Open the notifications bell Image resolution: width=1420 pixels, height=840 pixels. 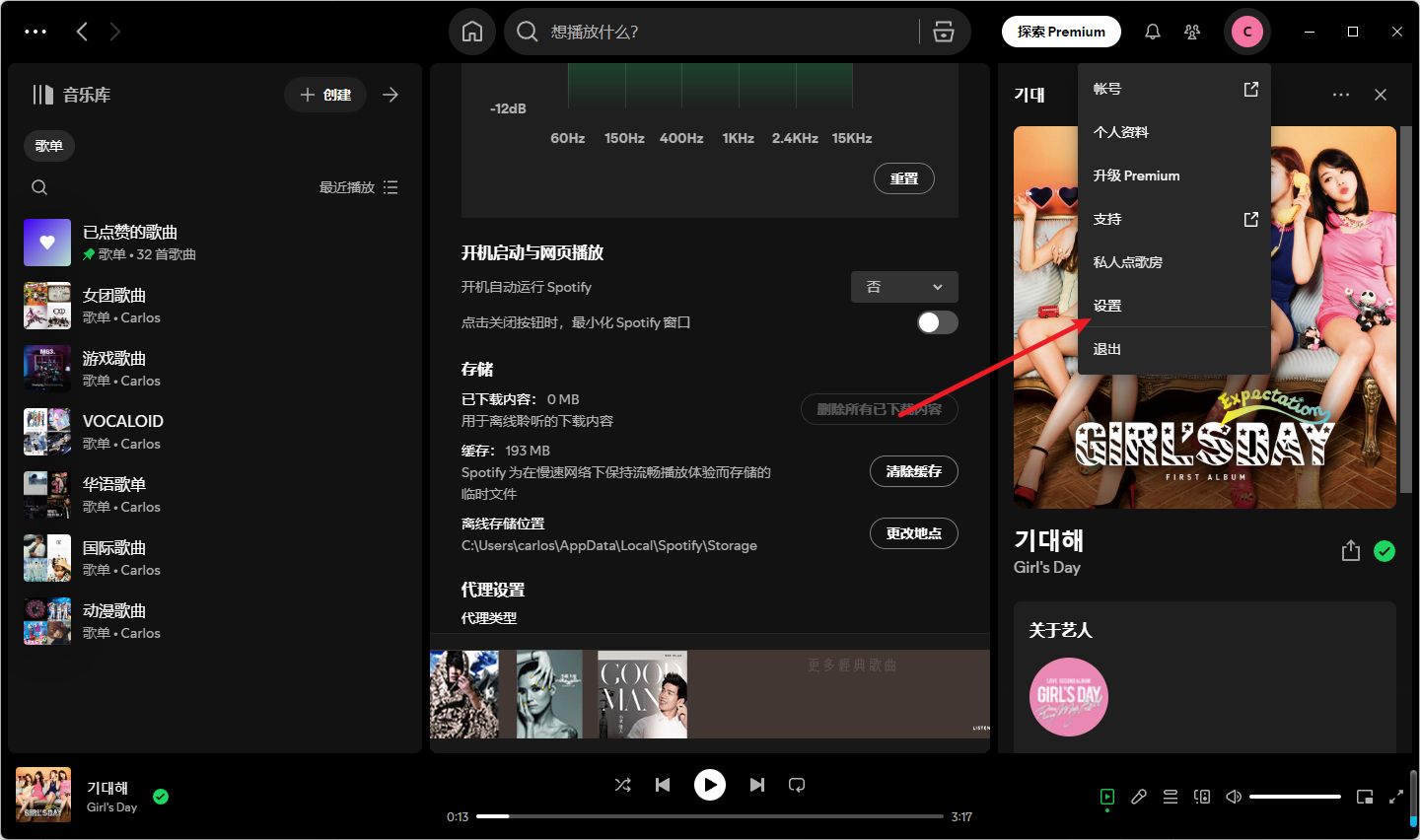pos(1153,32)
